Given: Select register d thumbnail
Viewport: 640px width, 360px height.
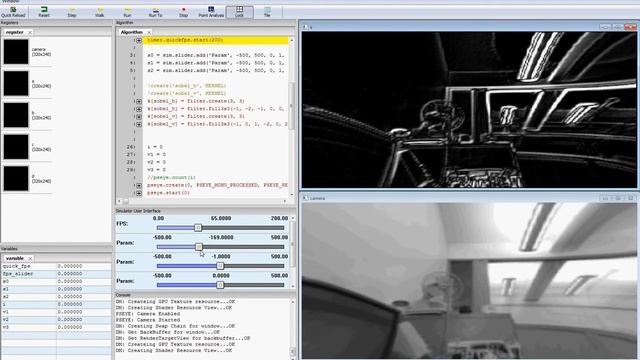Looking at the screenshot, I should tap(16, 178).
